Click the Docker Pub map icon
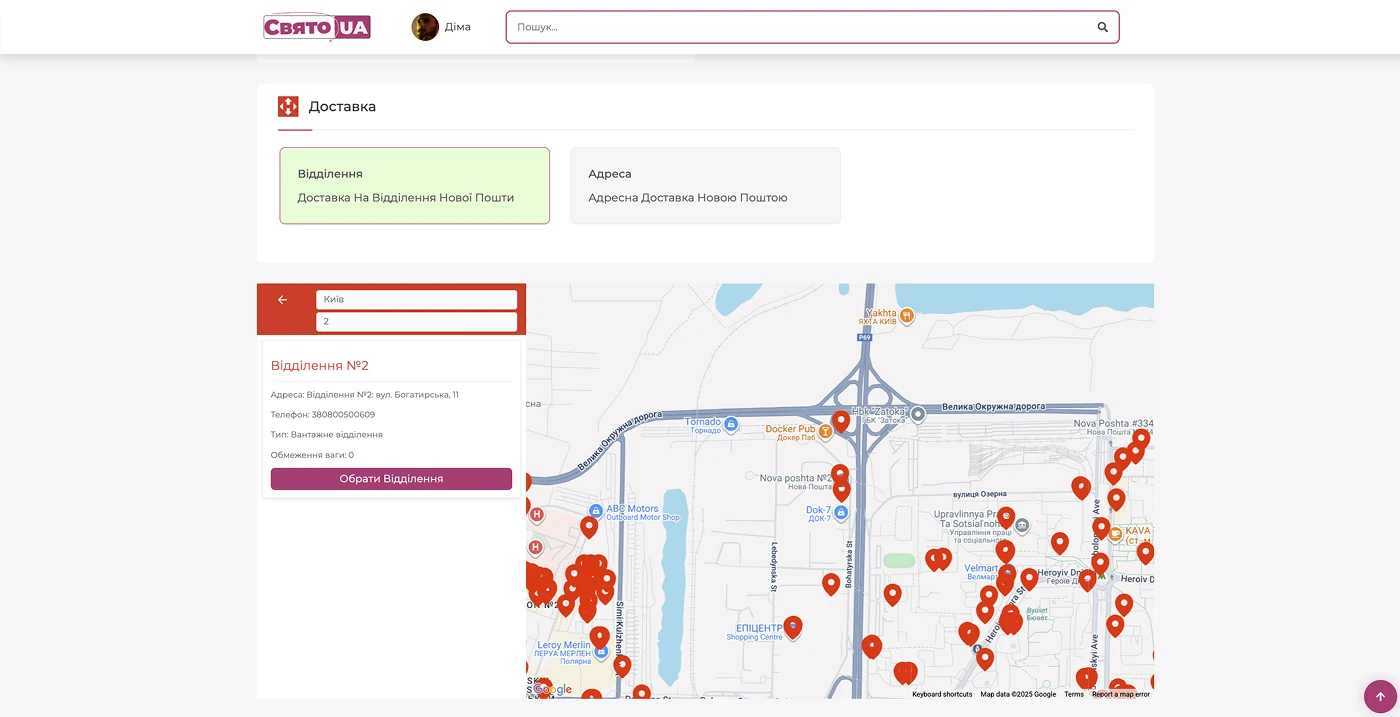Viewport: 1400px width, 717px height. click(x=829, y=430)
